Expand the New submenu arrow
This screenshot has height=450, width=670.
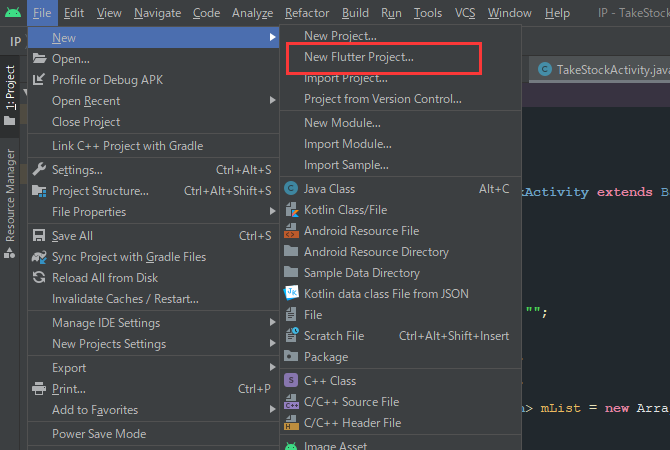(272, 38)
